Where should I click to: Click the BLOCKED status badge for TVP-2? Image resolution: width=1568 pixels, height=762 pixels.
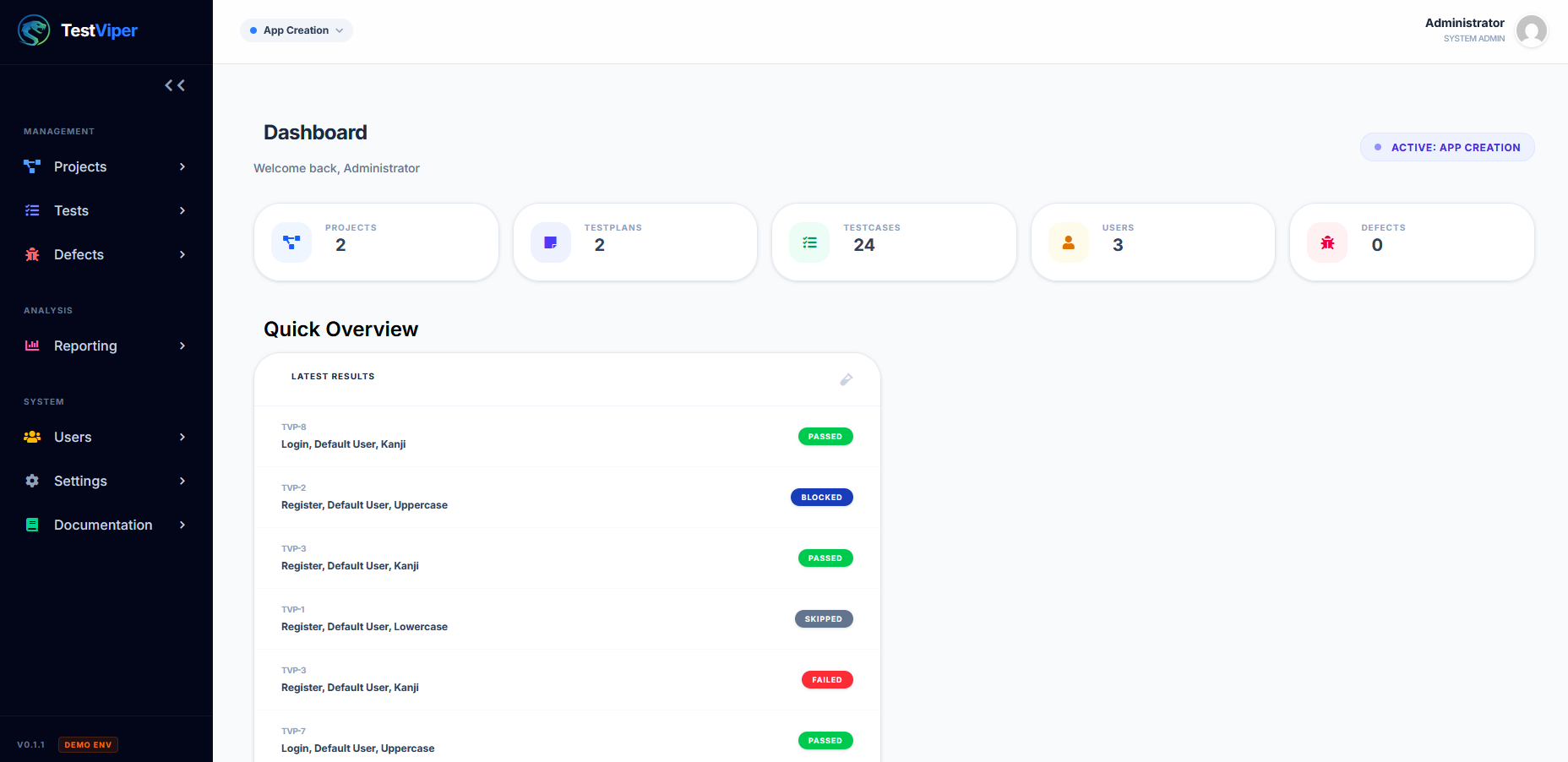pyautogui.click(x=821, y=497)
